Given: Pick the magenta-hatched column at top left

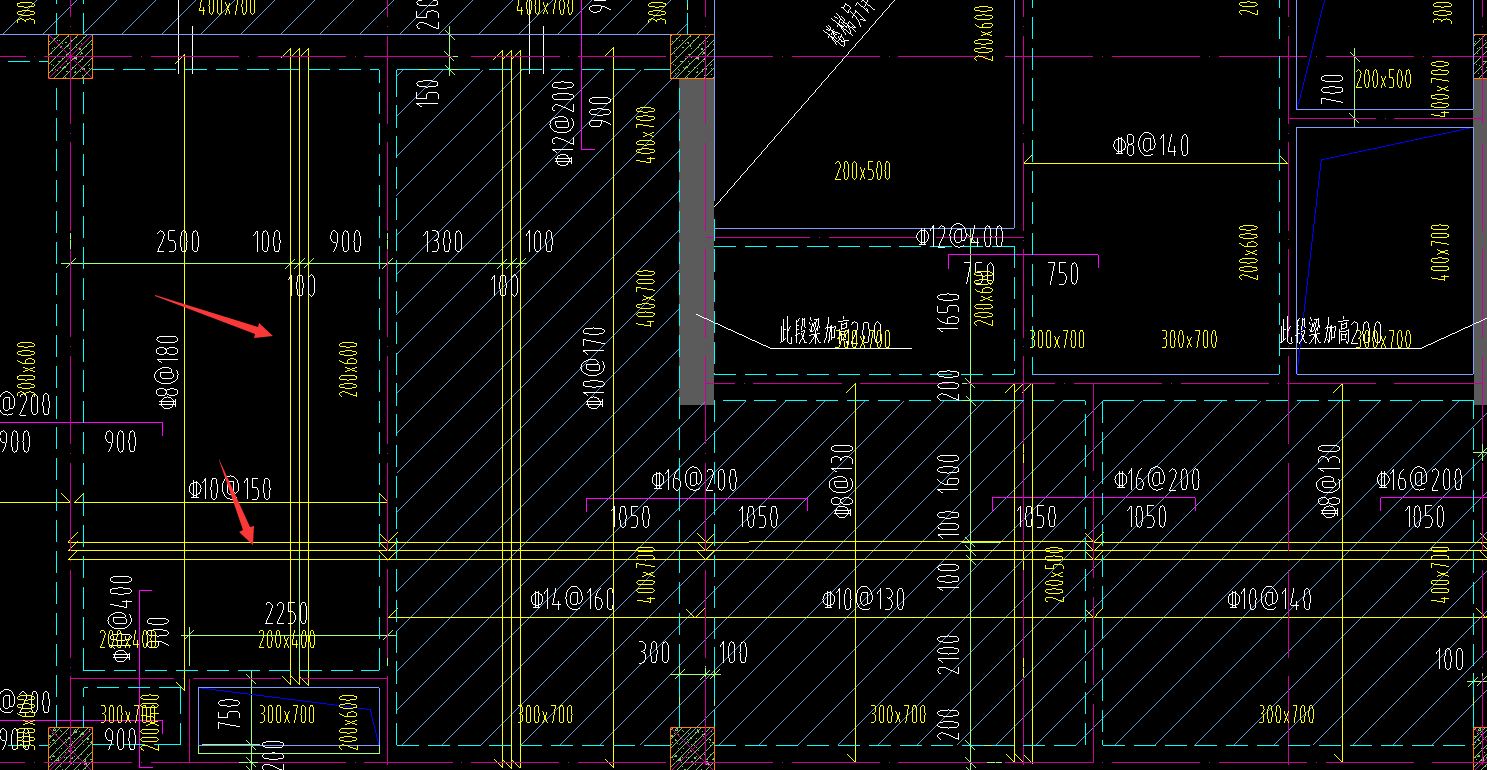Looking at the screenshot, I should 70,56.
